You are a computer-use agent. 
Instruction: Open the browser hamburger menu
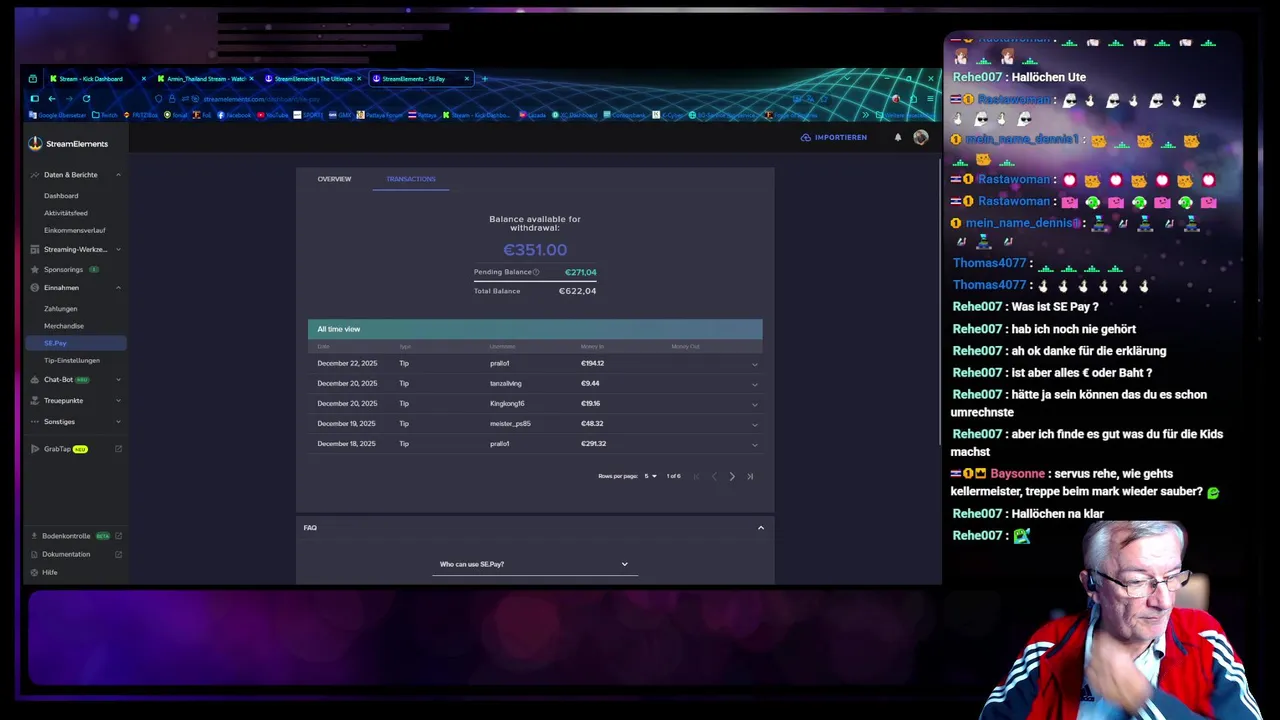tap(930, 98)
